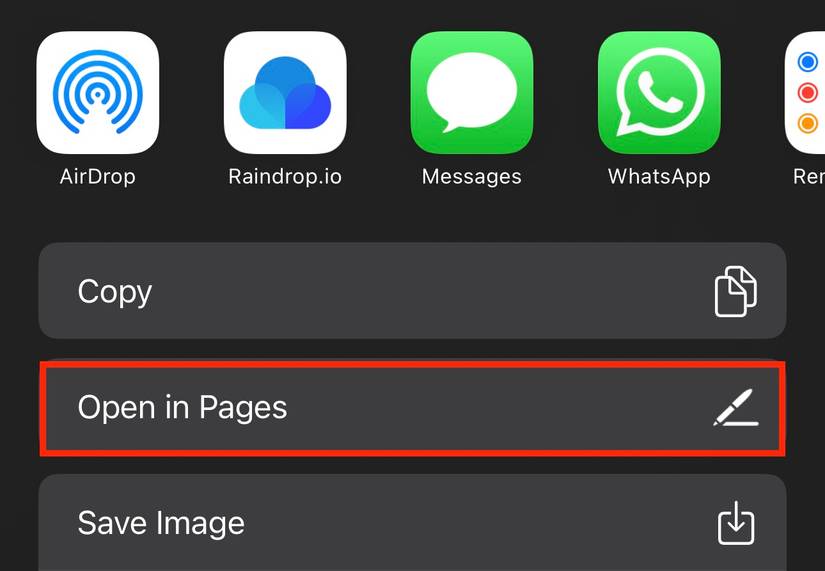
Task: Click the blue dot inside the Reminders icon
Action: pos(808,62)
